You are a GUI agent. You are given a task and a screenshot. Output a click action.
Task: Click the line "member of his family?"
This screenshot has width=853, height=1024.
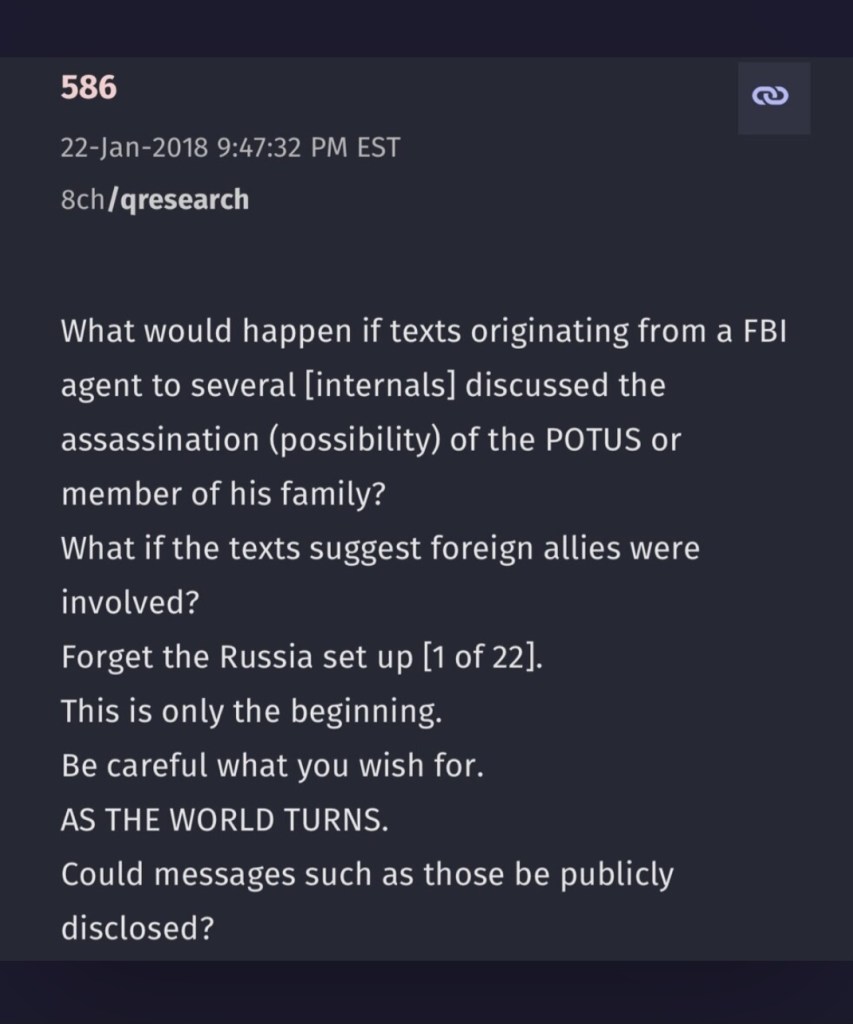pyautogui.click(x=223, y=494)
